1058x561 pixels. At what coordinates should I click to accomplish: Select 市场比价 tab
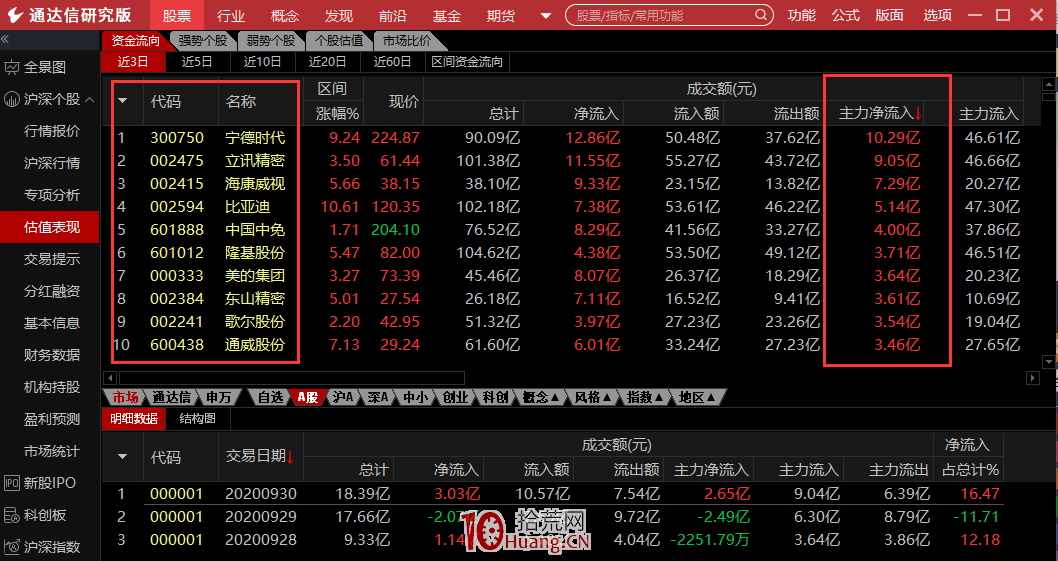tap(407, 41)
